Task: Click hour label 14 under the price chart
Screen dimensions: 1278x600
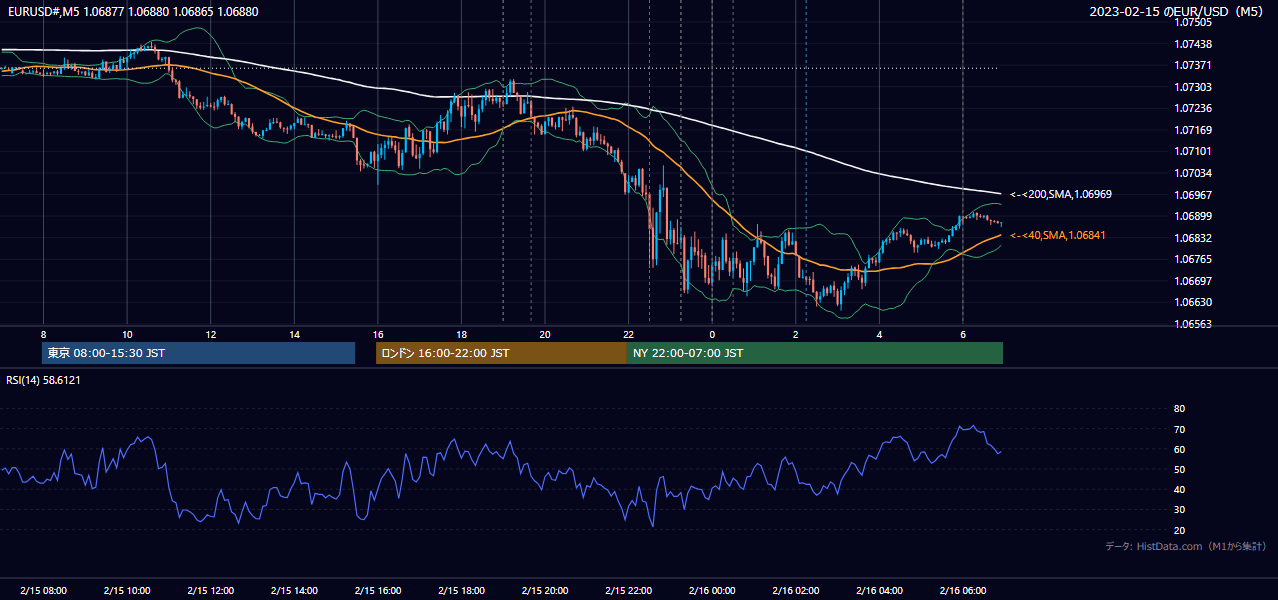Action: 294,334
